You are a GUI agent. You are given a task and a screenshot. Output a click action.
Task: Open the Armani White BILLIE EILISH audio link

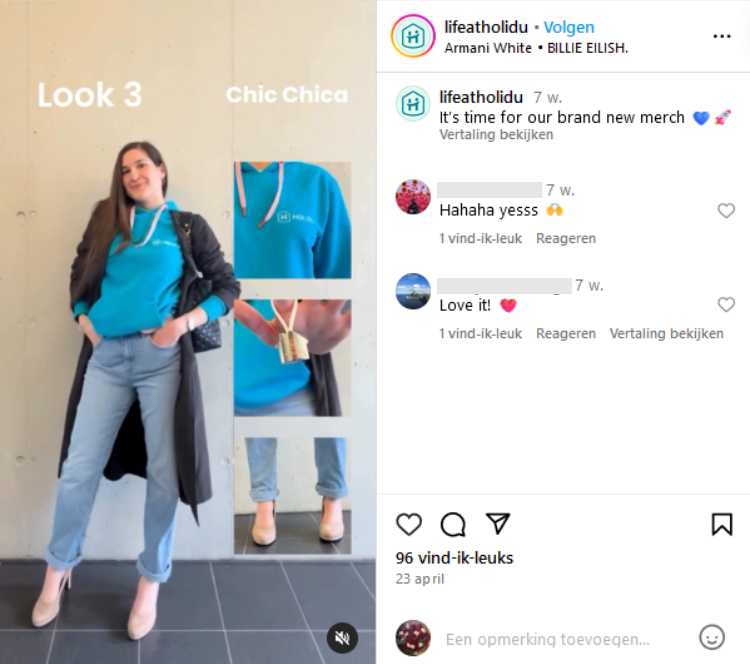coord(536,48)
